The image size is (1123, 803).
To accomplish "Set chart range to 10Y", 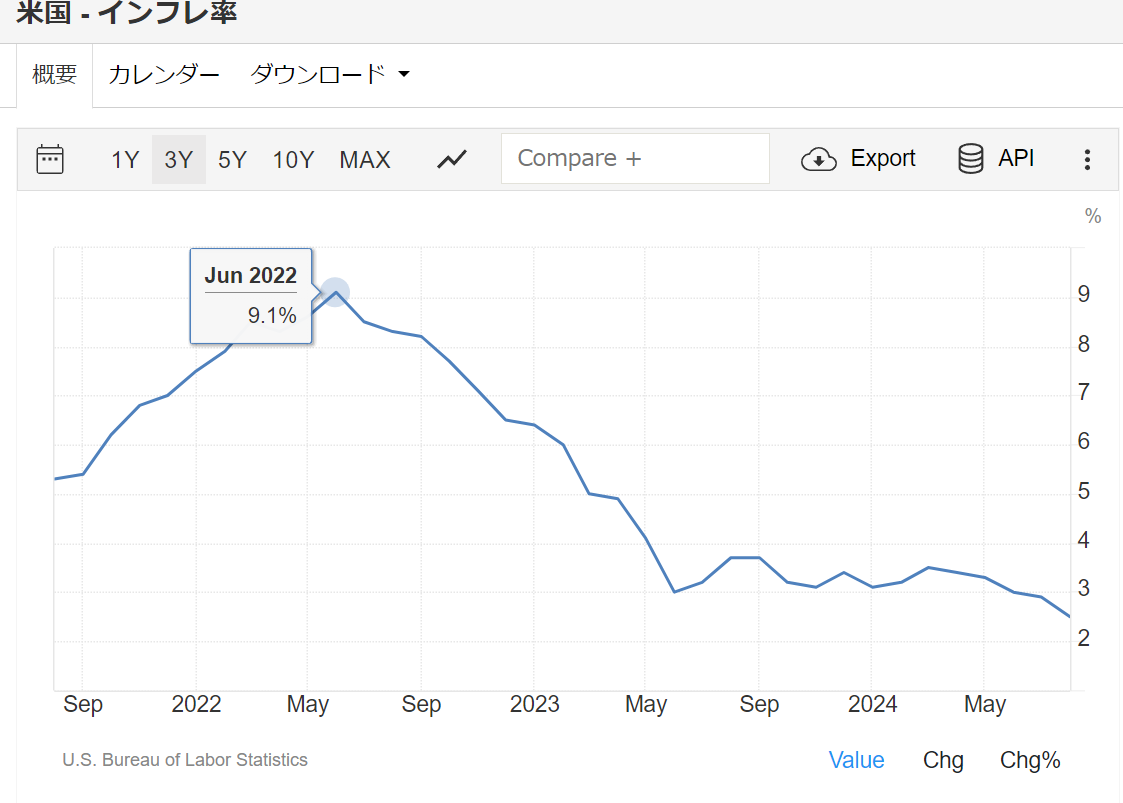I will 293,159.
